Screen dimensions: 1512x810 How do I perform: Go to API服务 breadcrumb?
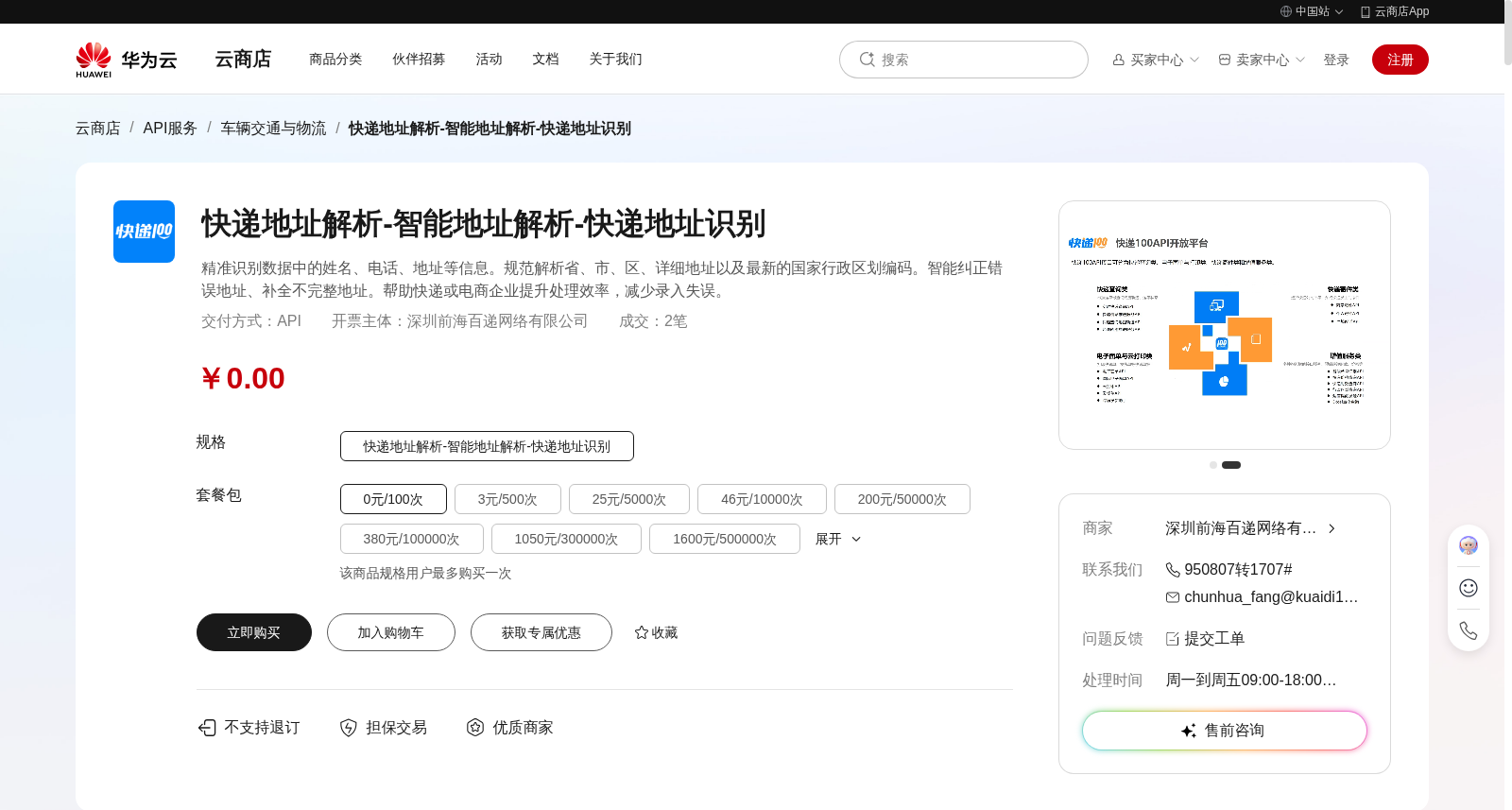point(170,129)
